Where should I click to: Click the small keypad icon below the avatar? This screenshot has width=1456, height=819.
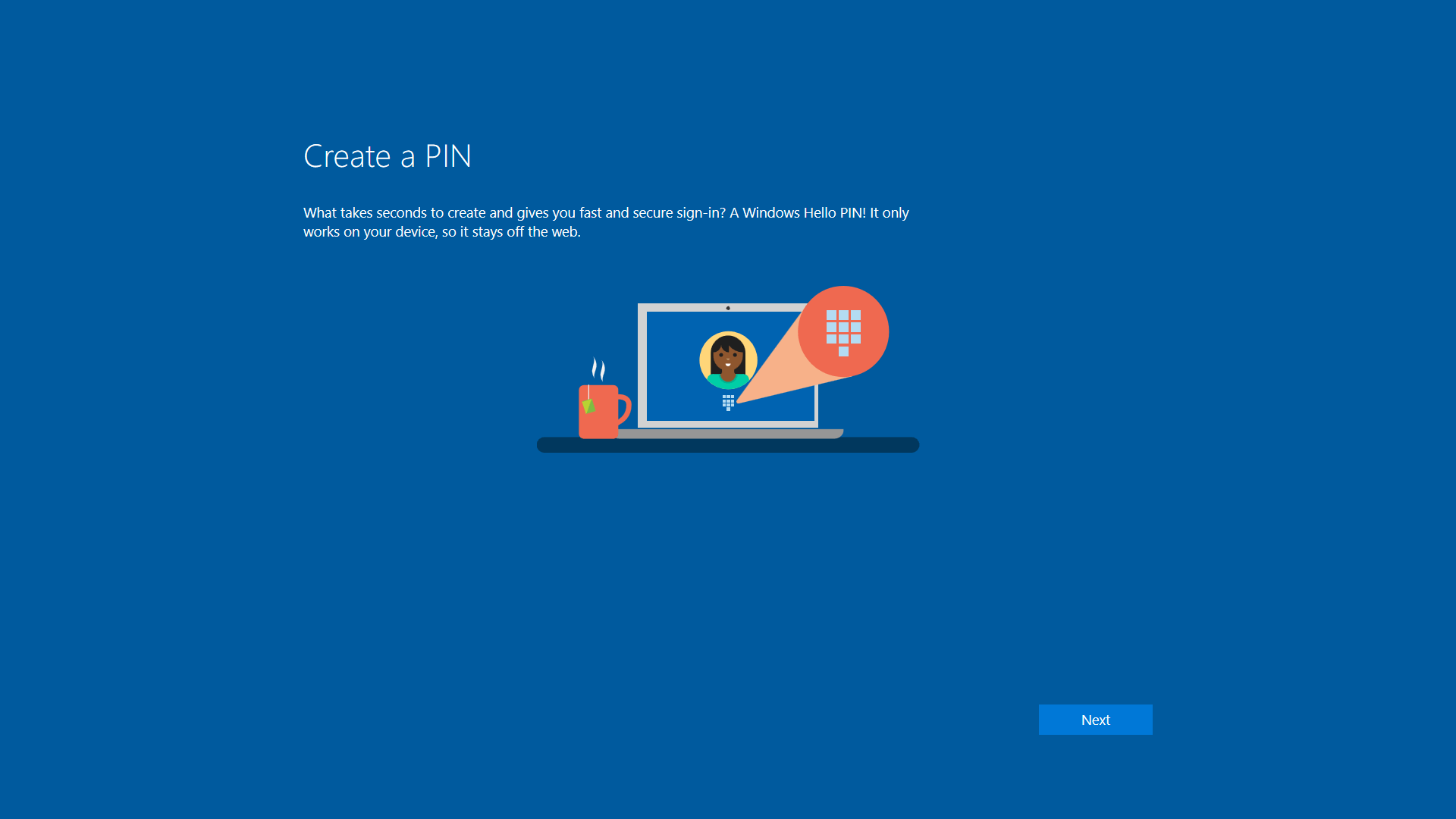tap(728, 402)
